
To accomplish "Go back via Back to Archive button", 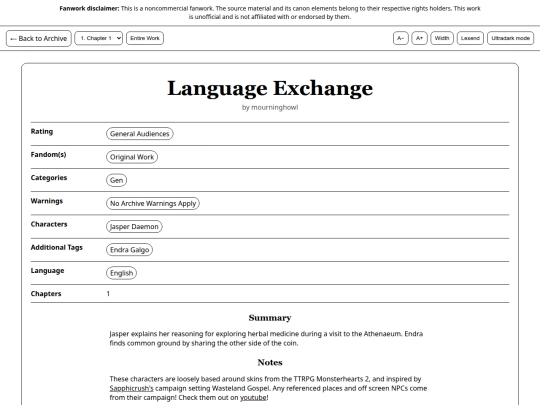I will pyautogui.click(x=39, y=38).
